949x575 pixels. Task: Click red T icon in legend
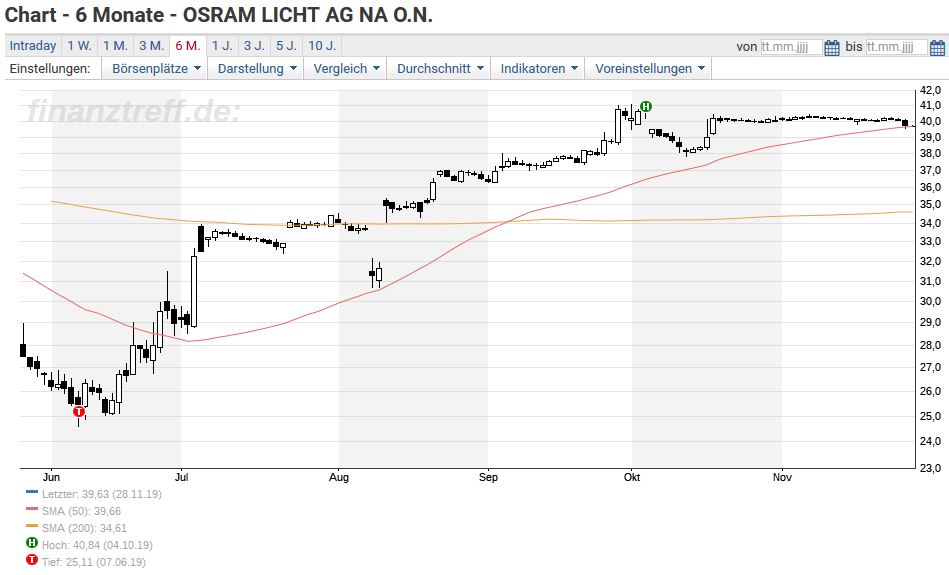pyautogui.click(x=32, y=560)
